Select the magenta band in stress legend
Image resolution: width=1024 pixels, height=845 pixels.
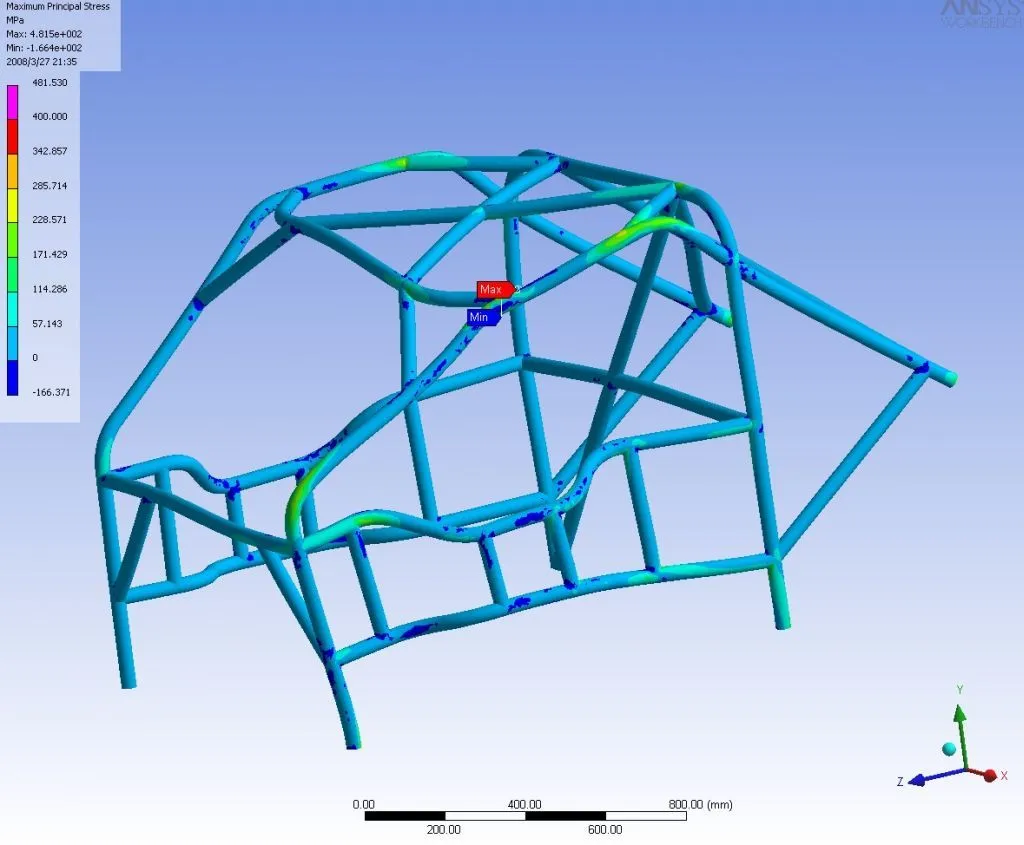tap(13, 100)
